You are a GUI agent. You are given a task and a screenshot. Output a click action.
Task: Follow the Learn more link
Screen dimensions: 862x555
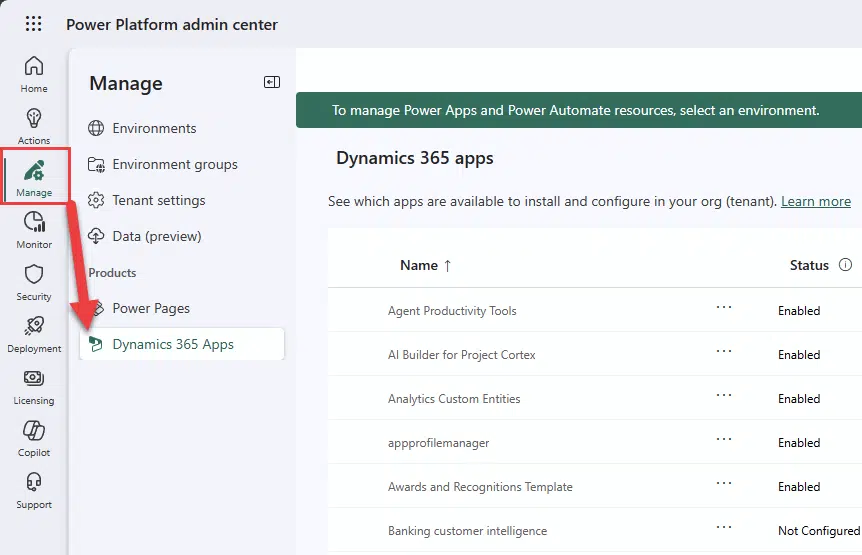tap(816, 201)
